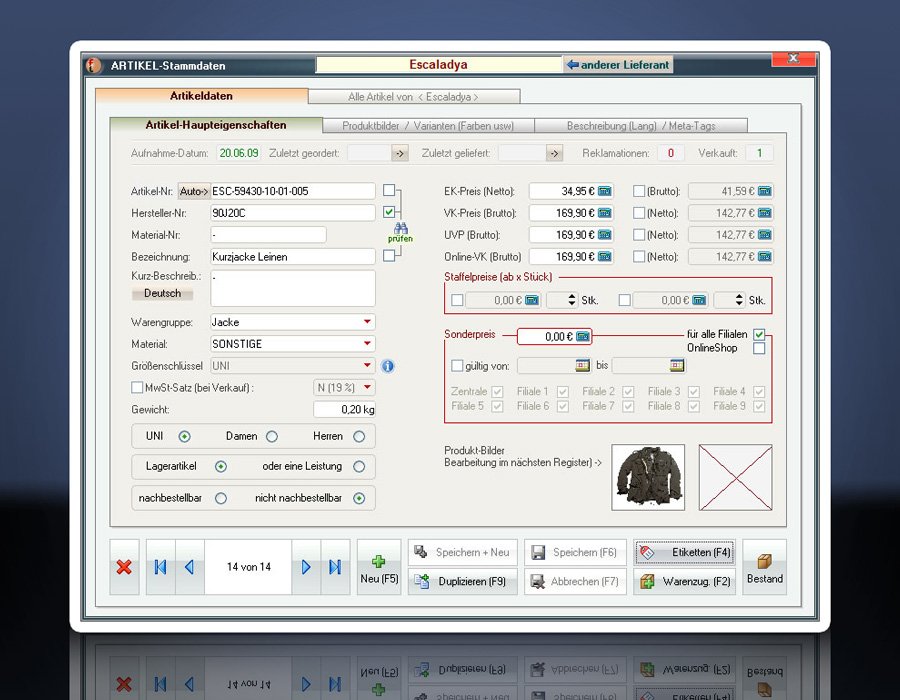This screenshot has height=700, width=900.
Task: Click the Duplizieren (F9) button
Action: (x=463, y=581)
